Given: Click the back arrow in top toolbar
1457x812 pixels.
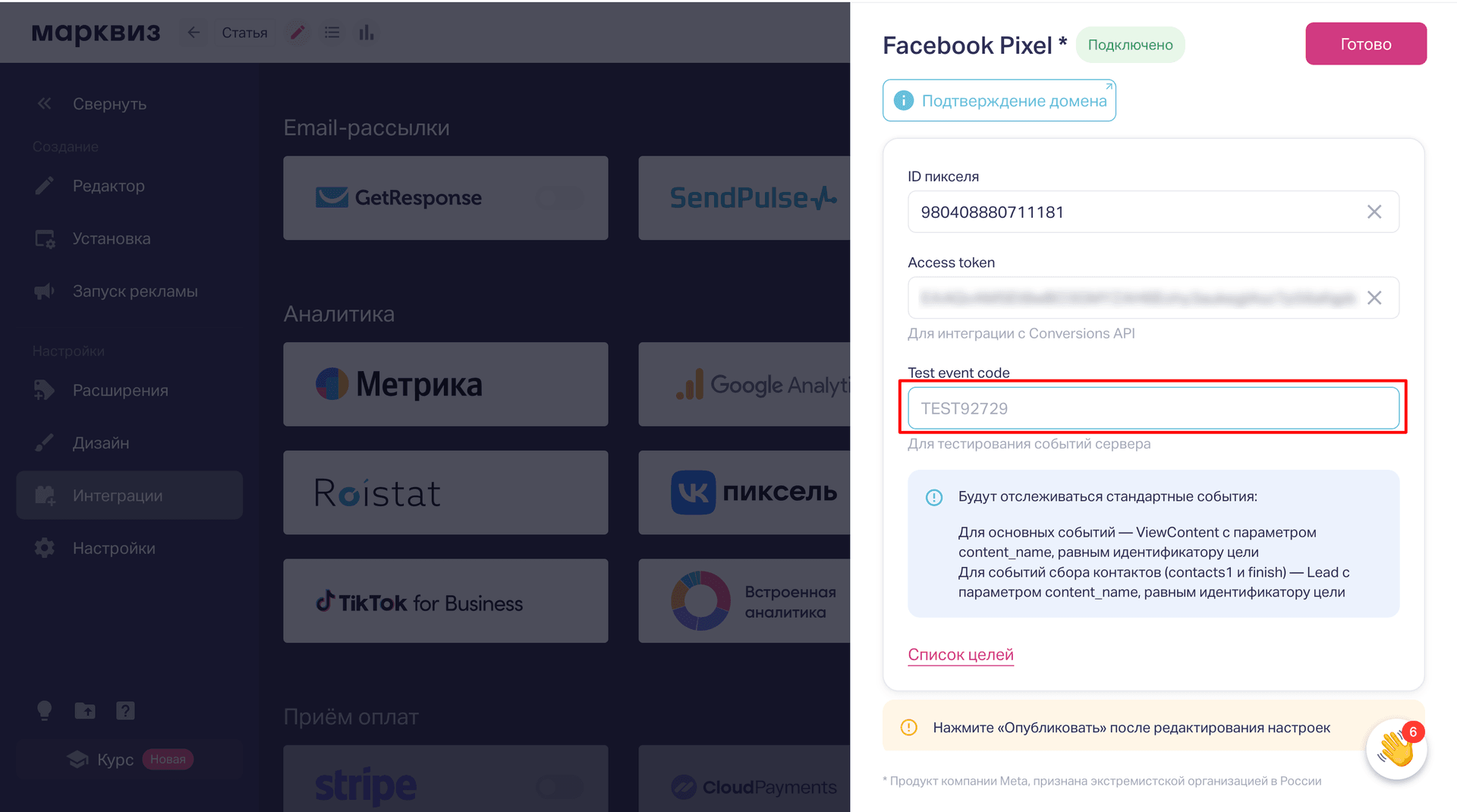Looking at the screenshot, I should [194, 33].
